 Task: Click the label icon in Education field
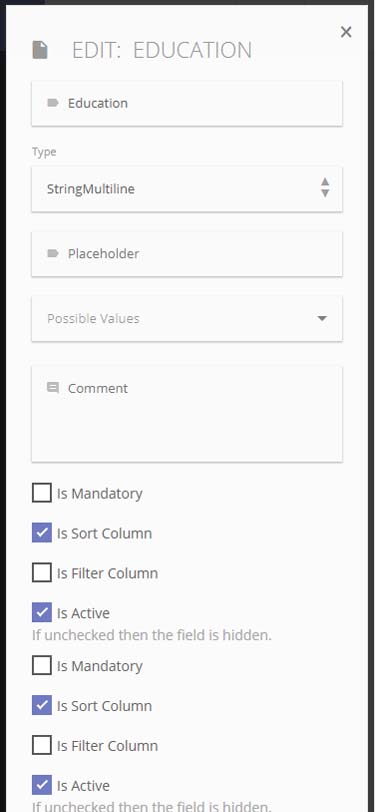[53, 103]
